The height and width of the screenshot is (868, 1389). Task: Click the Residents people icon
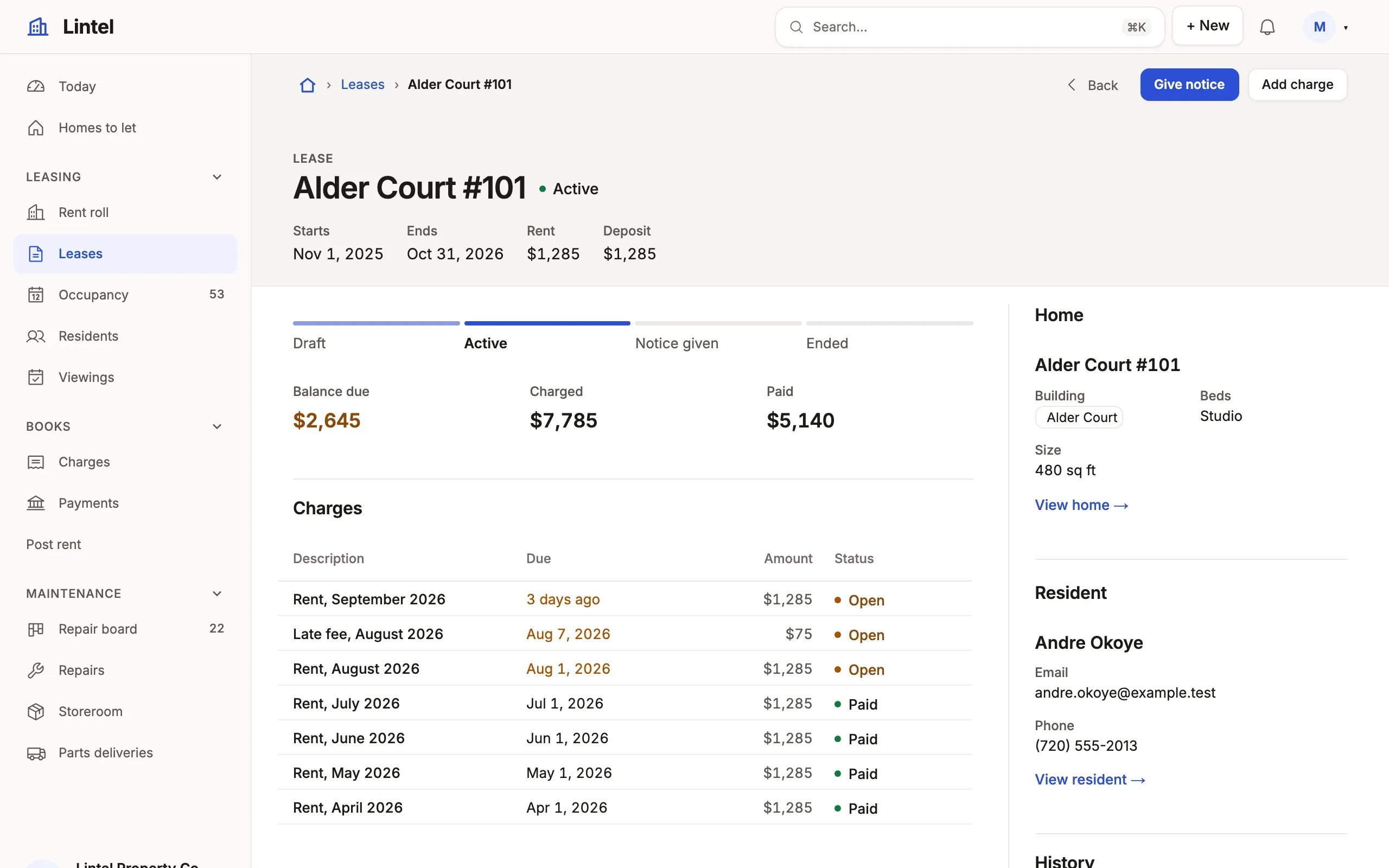tap(36, 336)
